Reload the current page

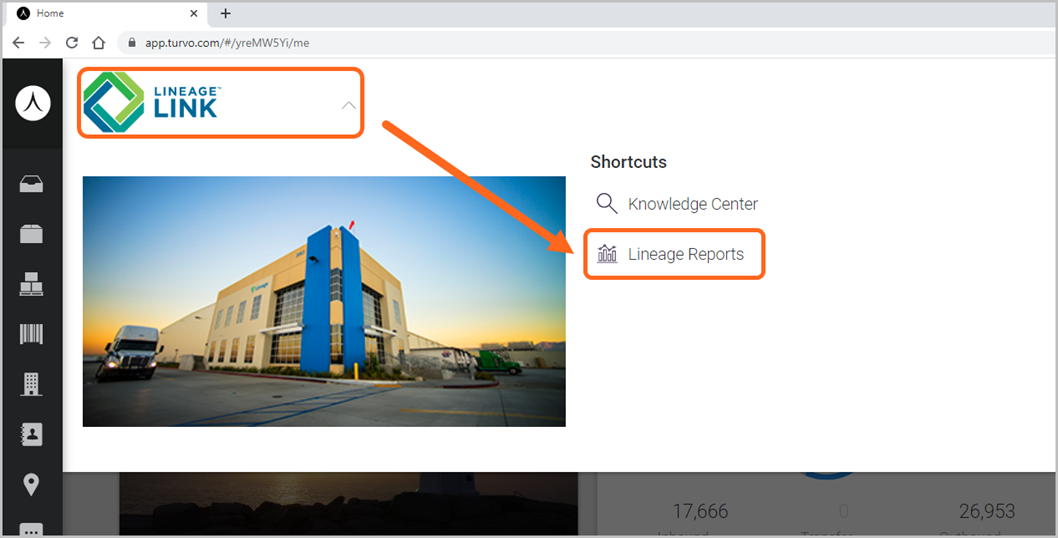[x=72, y=43]
